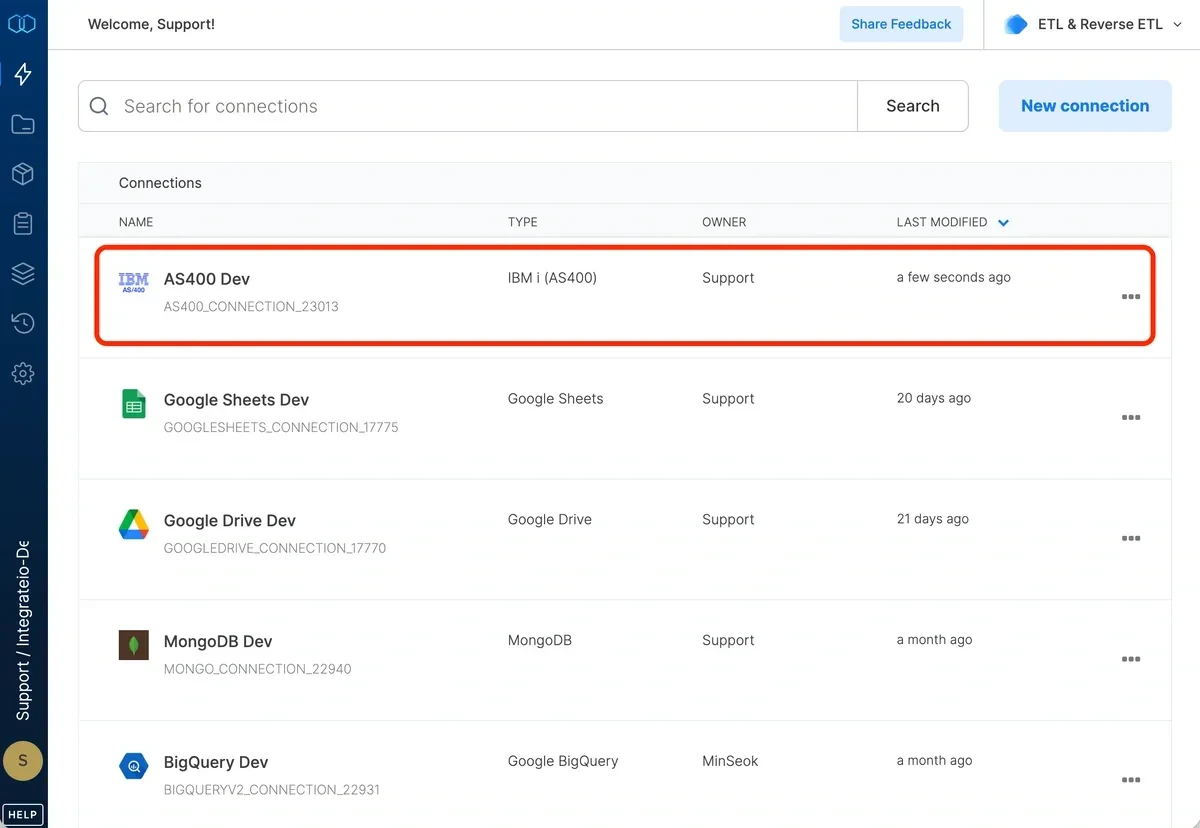Image resolution: width=1200 pixels, height=828 pixels.
Task: Open the Schedules clock-history sidebar icon
Action: (23, 323)
